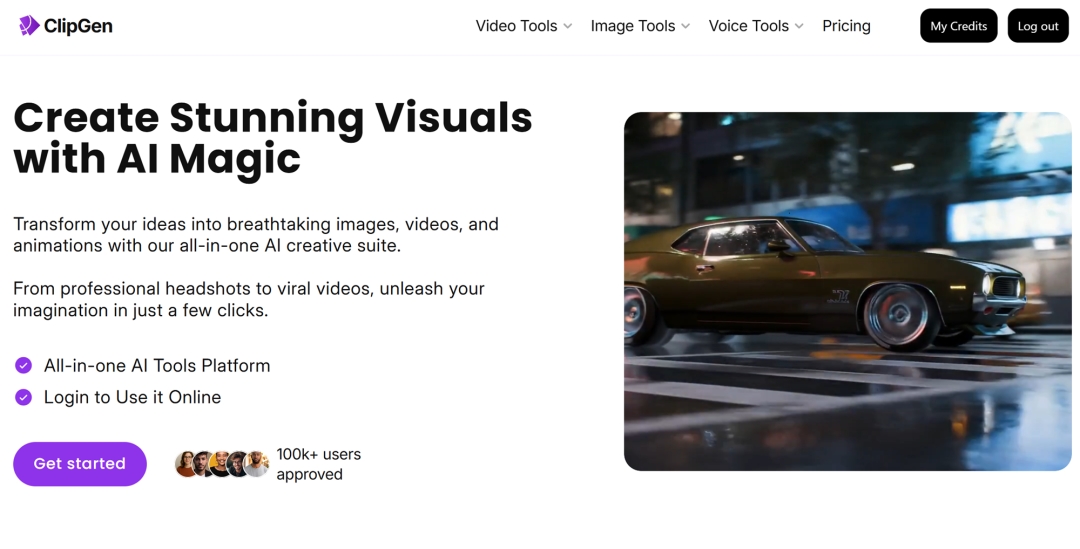The width and height of the screenshot is (1080, 549).
Task: Go to the Pricing page
Action: tap(846, 26)
